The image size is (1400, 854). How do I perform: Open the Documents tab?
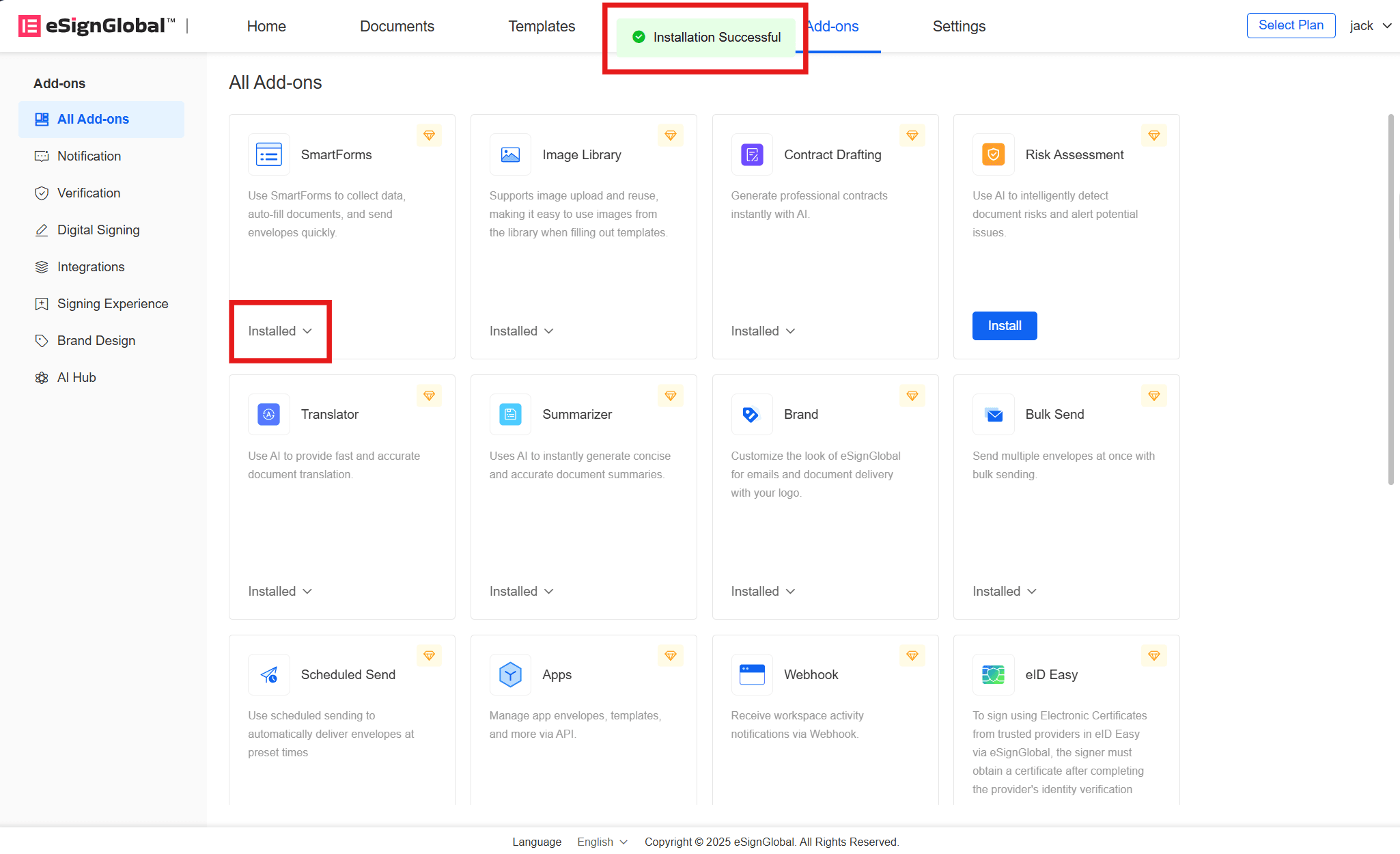pos(397,26)
